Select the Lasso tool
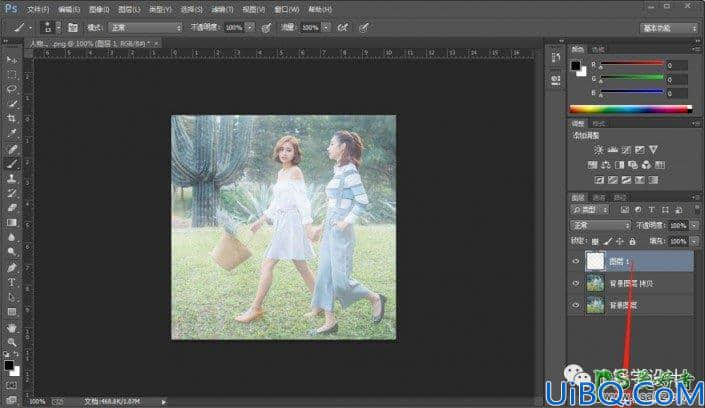The width and height of the screenshot is (705, 408). coord(12,89)
